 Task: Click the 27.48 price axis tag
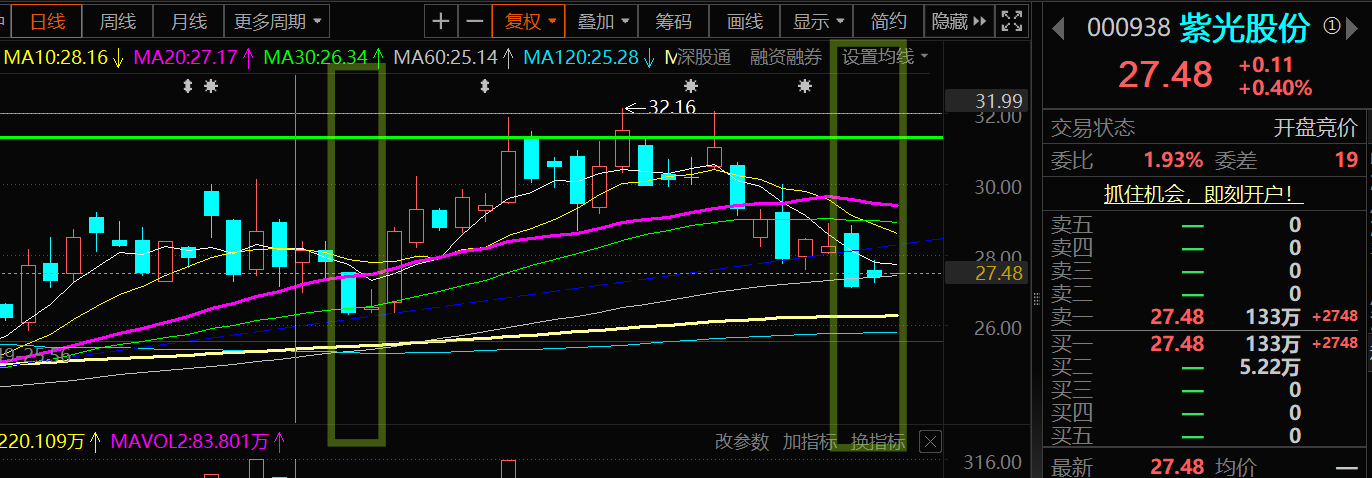(x=984, y=273)
